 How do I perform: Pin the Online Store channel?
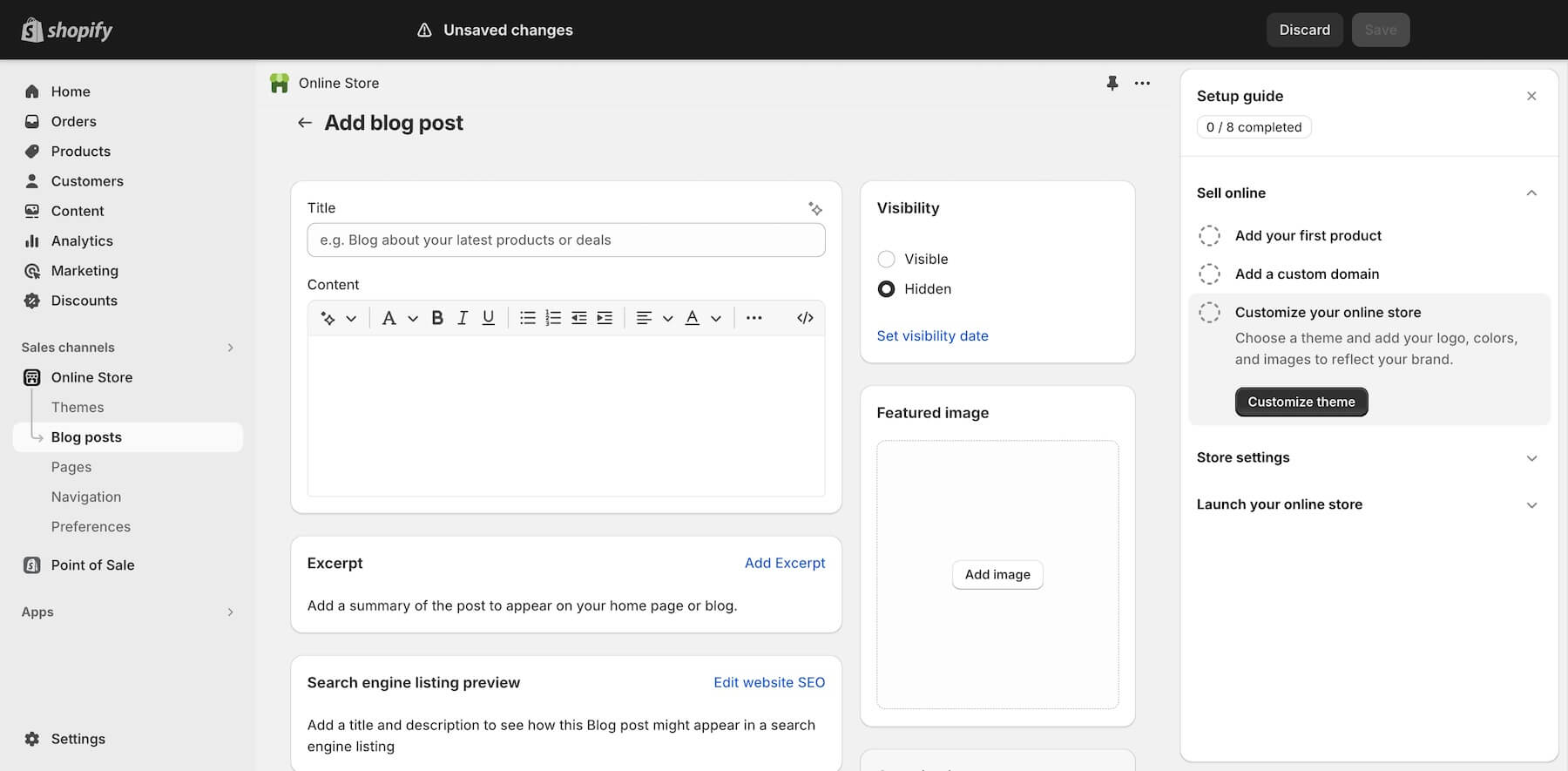[x=1112, y=83]
